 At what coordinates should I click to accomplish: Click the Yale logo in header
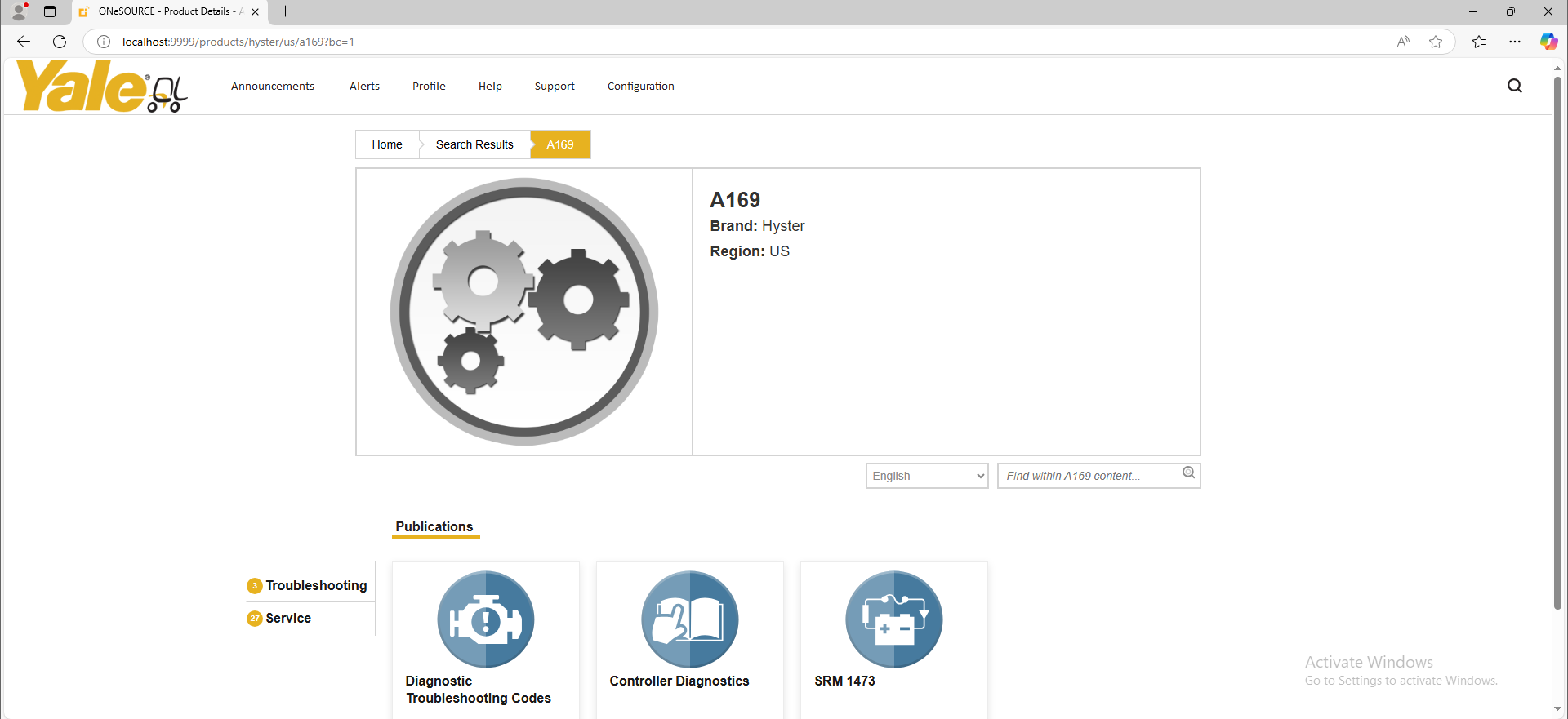click(101, 86)
